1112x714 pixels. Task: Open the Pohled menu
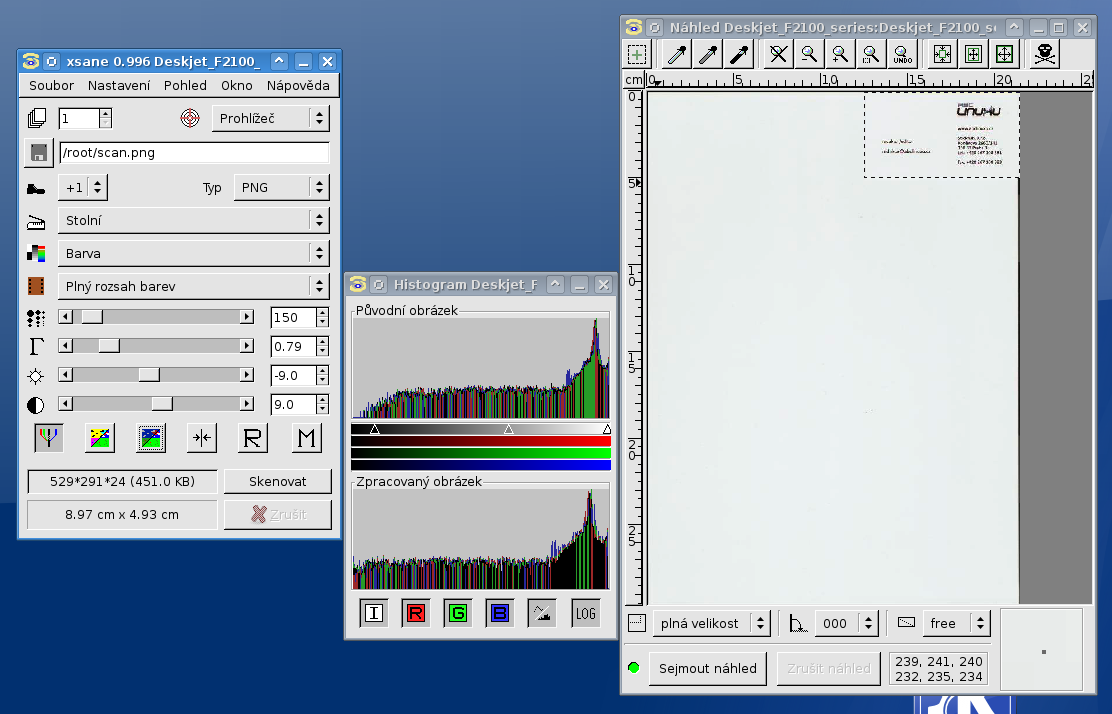point(185,86)
